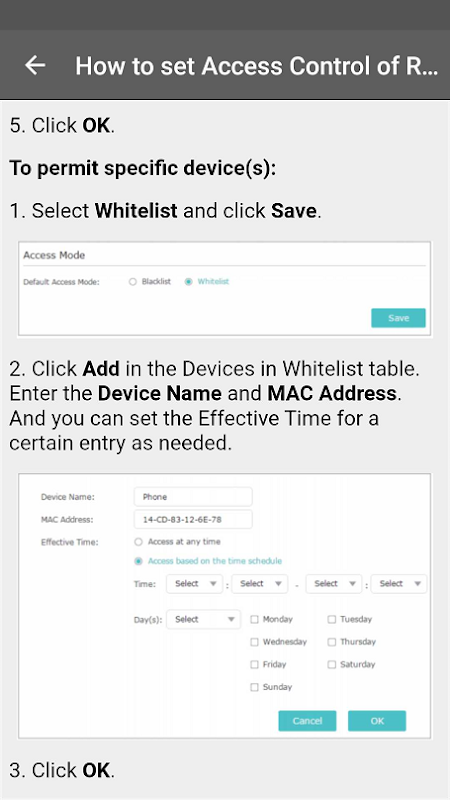Screen dimensions: 450x800
Task: Open the third Time Select dropdown
Action: point(334,584)
